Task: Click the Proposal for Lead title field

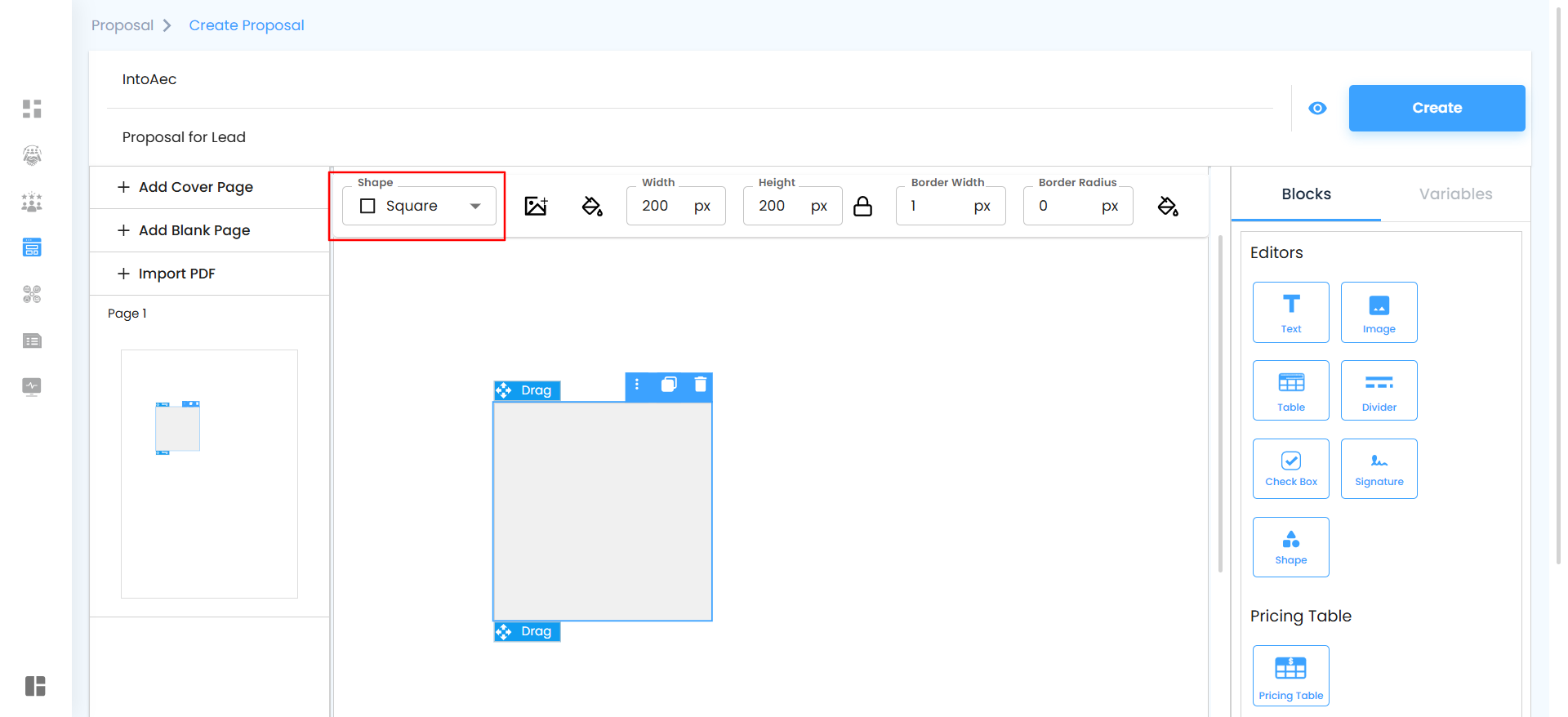Action: point(690,137)
